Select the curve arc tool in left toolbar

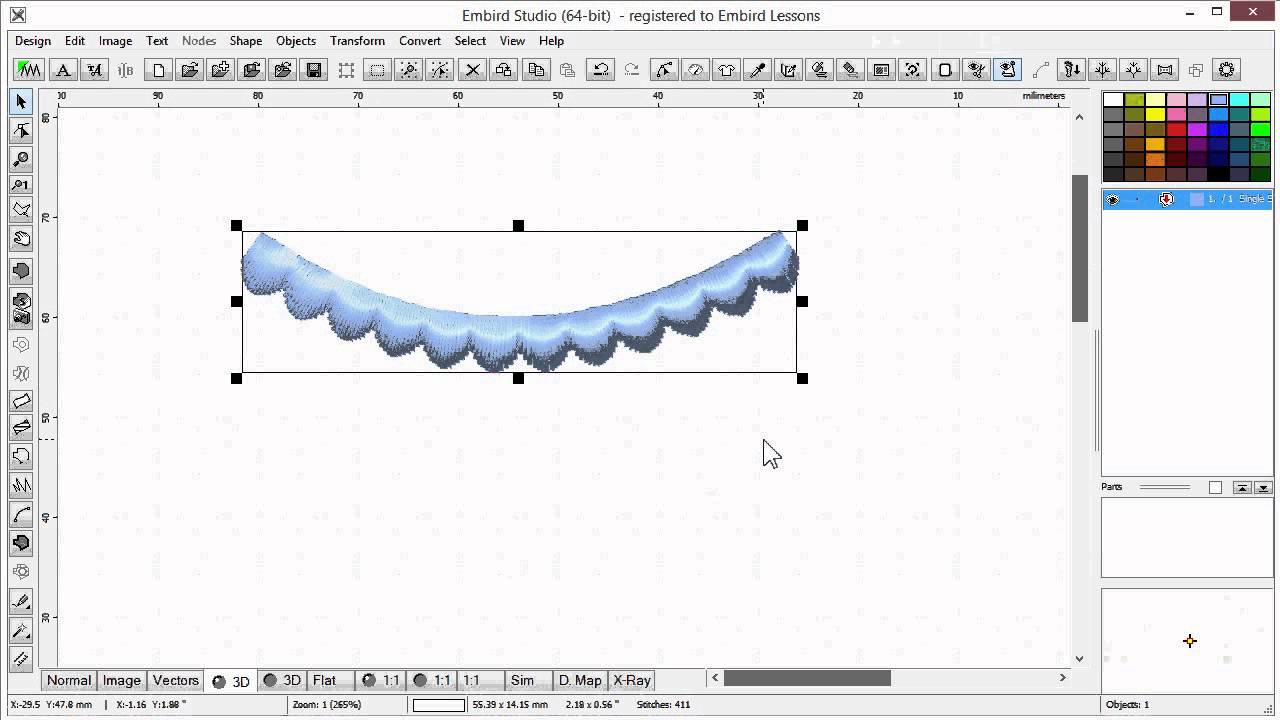pos(21,515)
